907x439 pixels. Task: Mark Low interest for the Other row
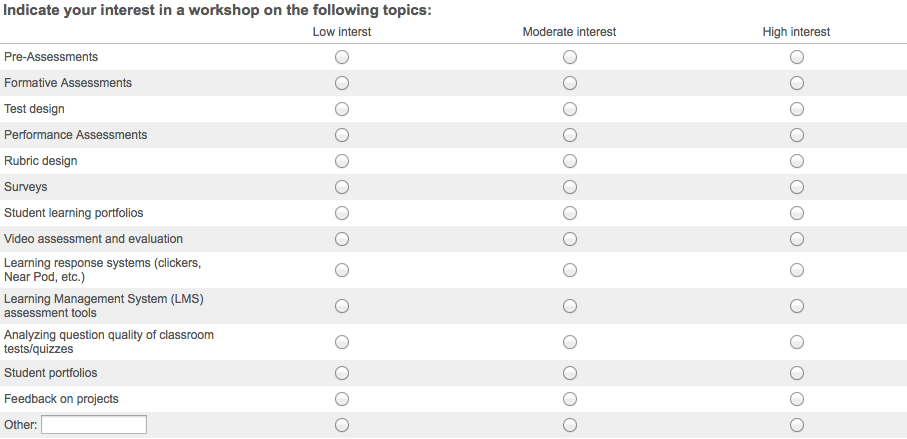point(342,425)
